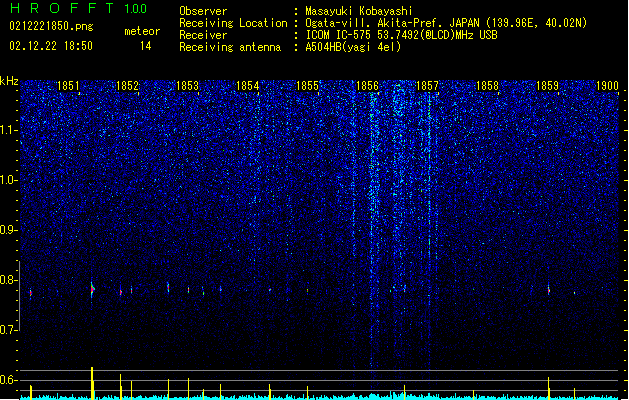Select the Ogata-vill. Akita-Pref. JAPAN location text
Screen dimensions: 629x400
coord(446,23)
